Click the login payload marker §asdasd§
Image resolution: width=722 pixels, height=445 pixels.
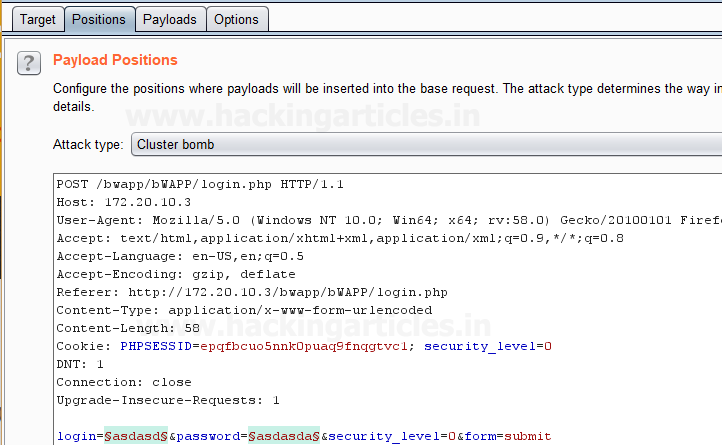[140, 436]
